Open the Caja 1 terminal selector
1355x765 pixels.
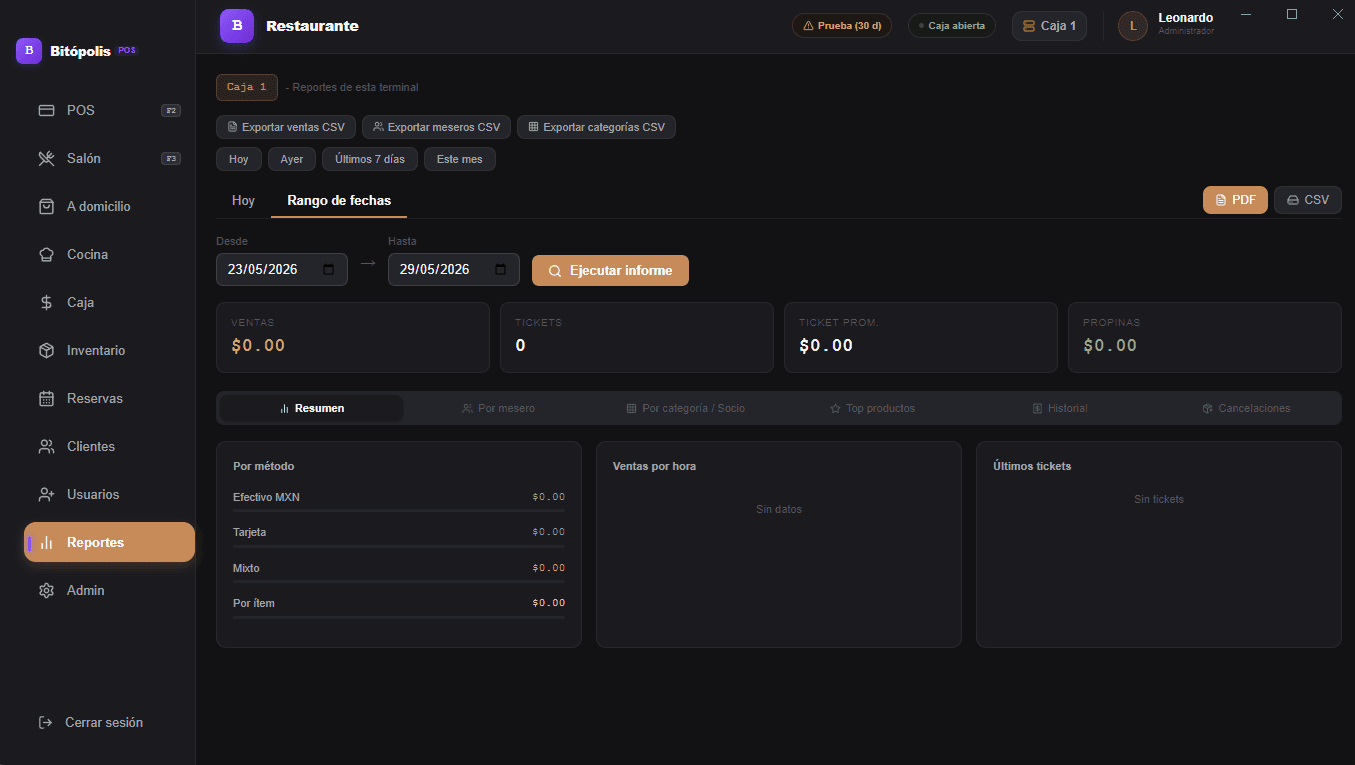(1049, 26)
